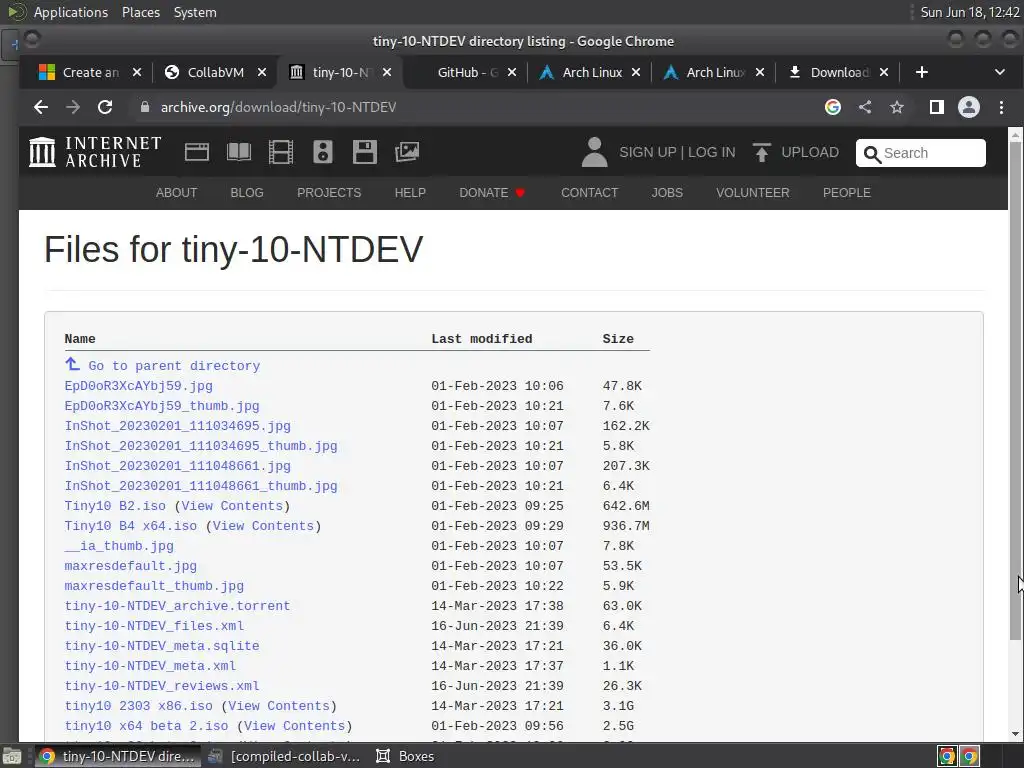Click DONATE in the navigation bar
1024x768 pixels.
pyautogui.click(x=492, y=193)
